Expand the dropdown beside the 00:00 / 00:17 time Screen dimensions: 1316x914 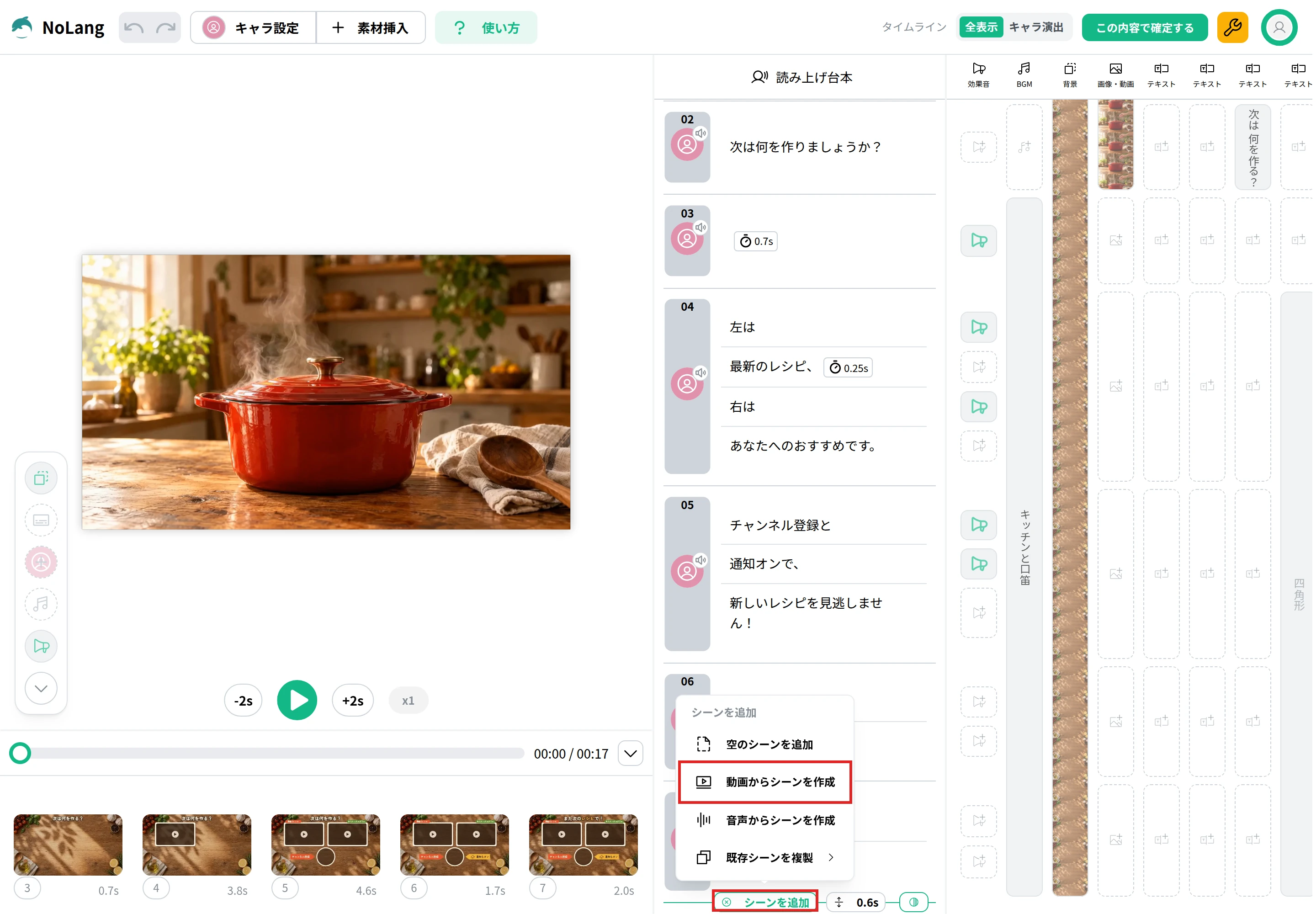(630, 754)
